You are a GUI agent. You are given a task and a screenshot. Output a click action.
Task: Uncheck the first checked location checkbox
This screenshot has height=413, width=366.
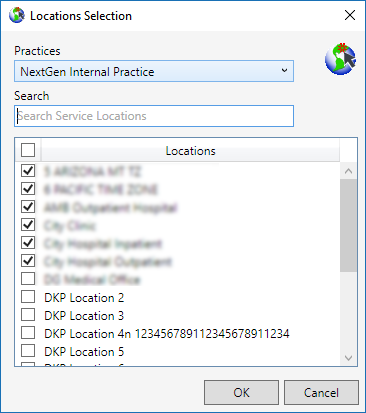28,171
